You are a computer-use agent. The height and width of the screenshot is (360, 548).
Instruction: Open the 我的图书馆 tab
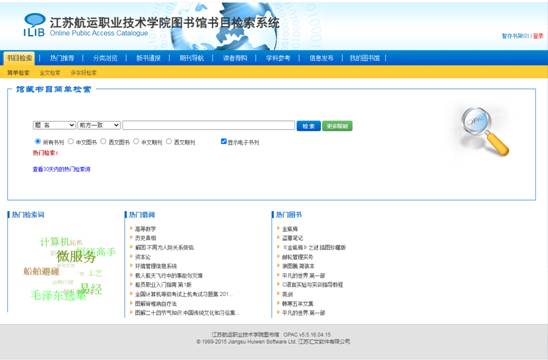pos(365,58)
